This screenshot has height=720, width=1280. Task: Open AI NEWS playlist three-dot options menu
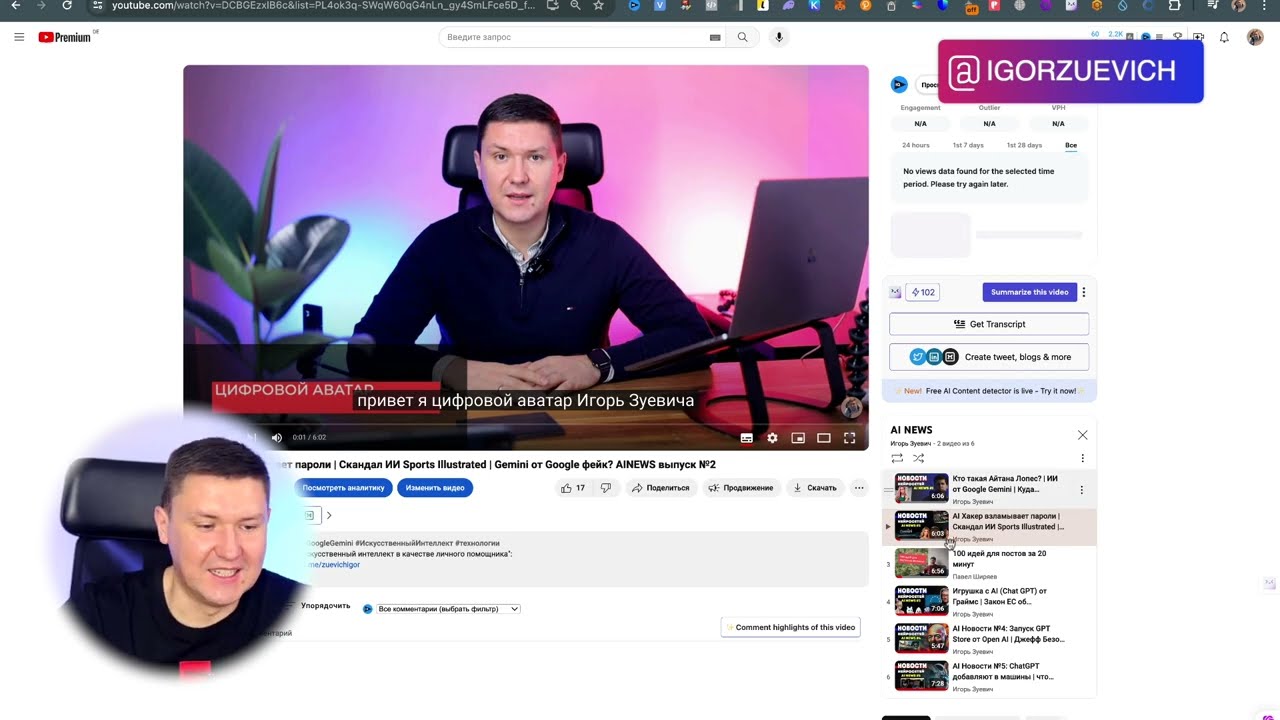point(1082,458)
